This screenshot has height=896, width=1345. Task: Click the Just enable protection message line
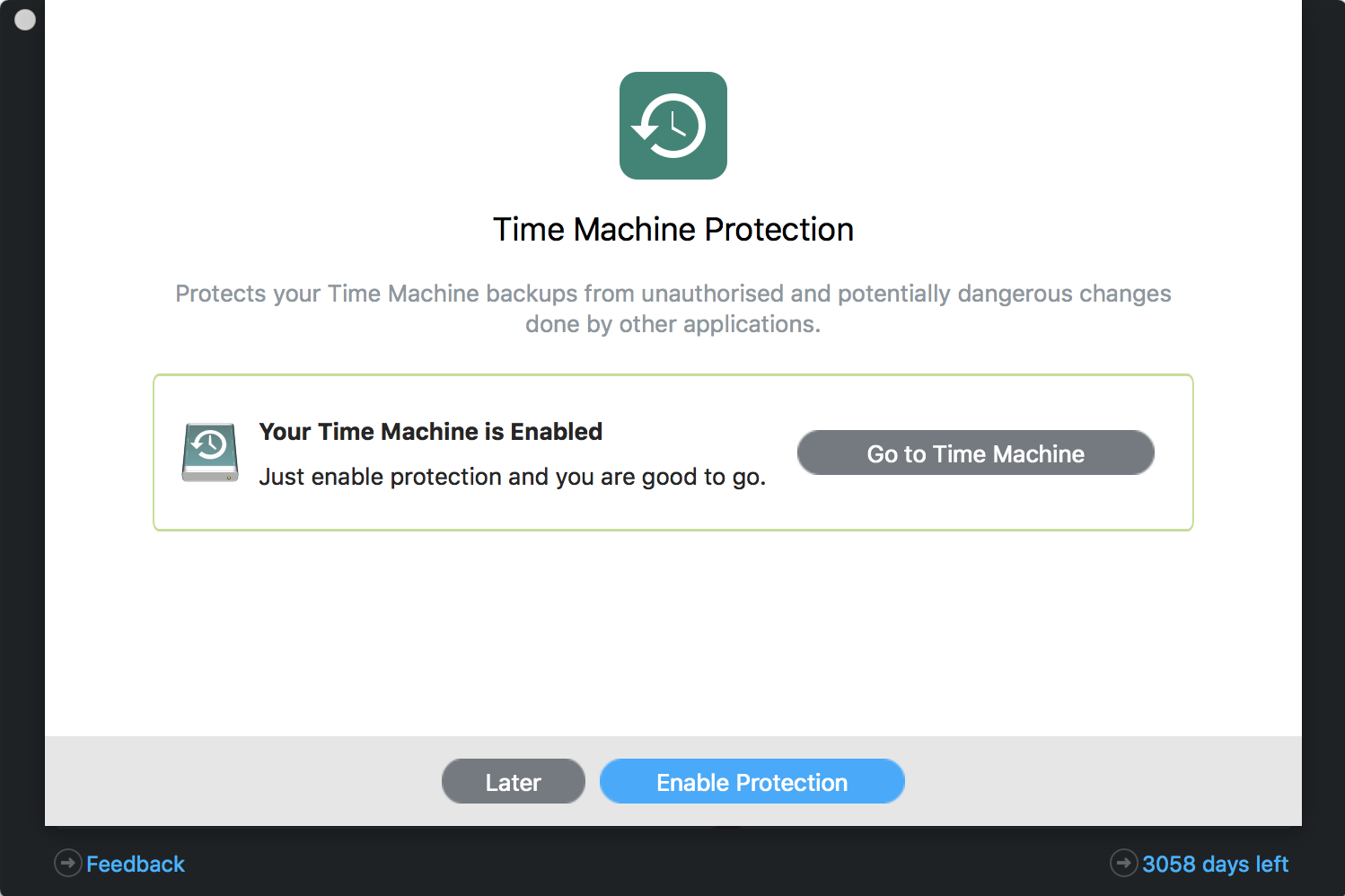click(x=513, y=477)
